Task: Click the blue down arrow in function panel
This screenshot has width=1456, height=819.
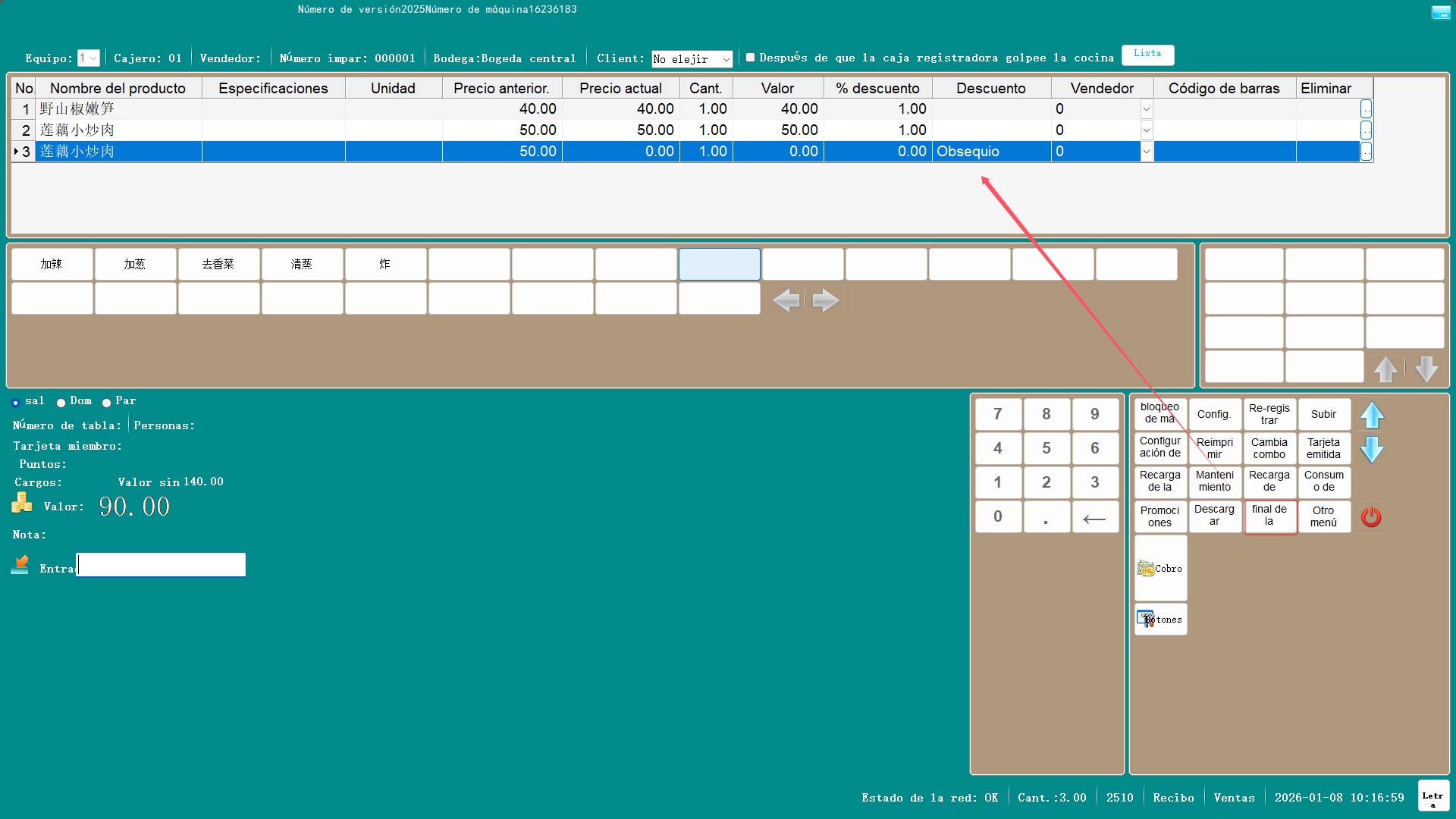Action: (1372, 450)
